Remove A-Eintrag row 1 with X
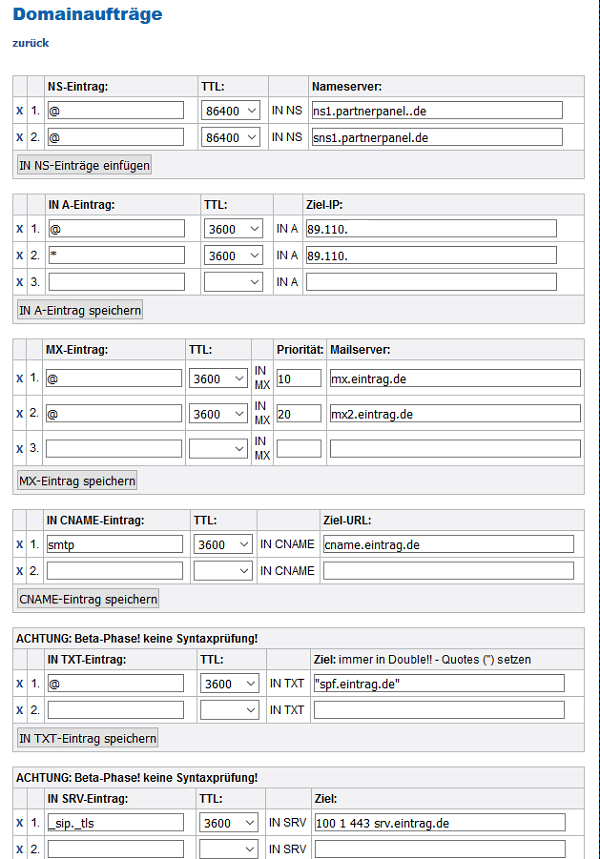600x859 pixels. (x=20, y=229)
